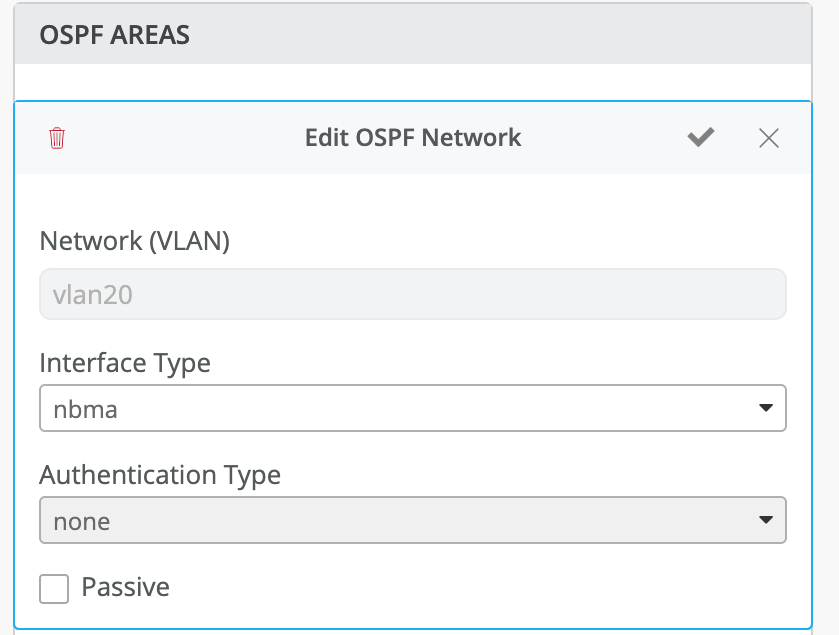Click the none authentication value

point(82,521)
